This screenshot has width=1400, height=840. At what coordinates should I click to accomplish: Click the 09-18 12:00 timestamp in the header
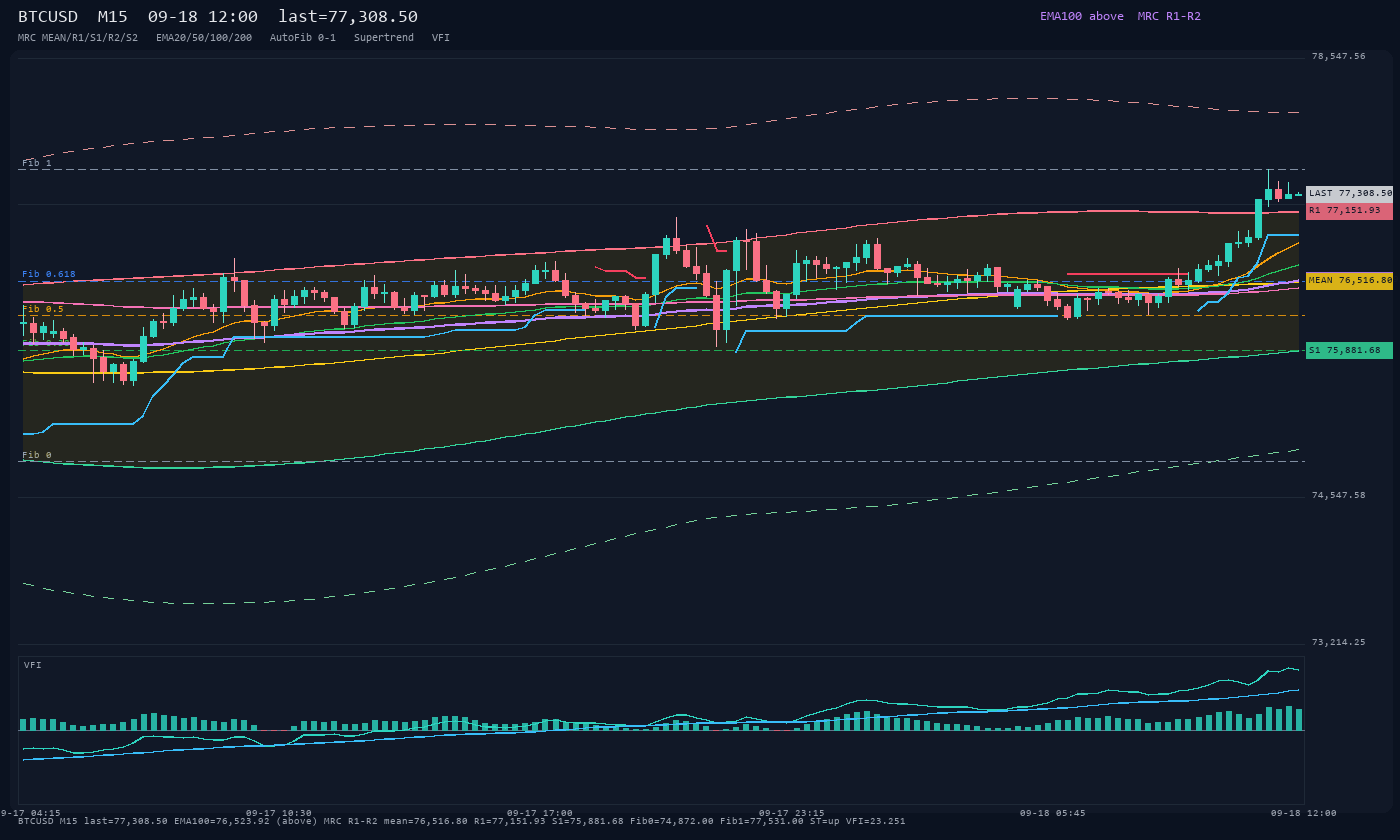click(x=203, y=17)
